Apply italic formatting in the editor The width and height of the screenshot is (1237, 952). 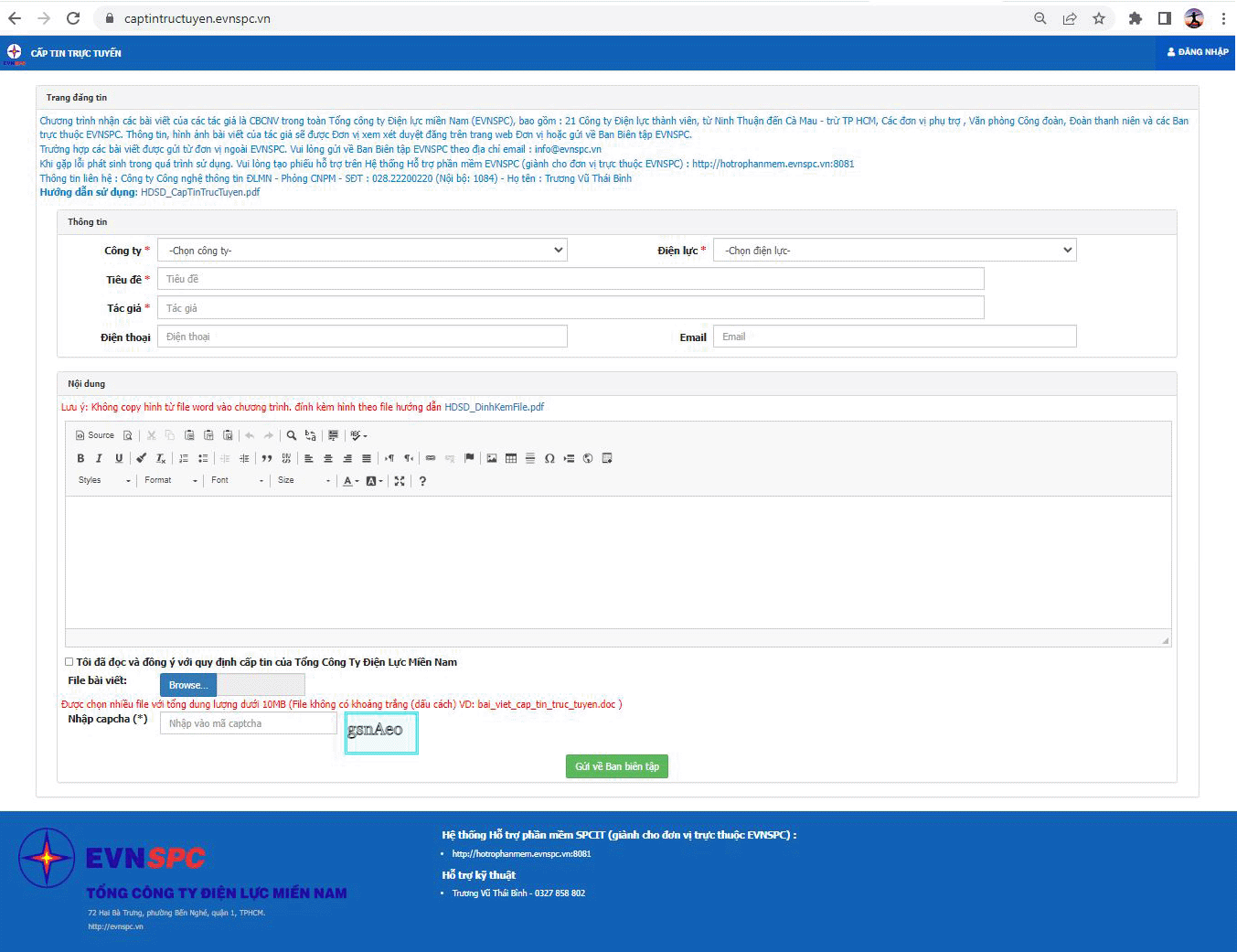click(99, 458)
